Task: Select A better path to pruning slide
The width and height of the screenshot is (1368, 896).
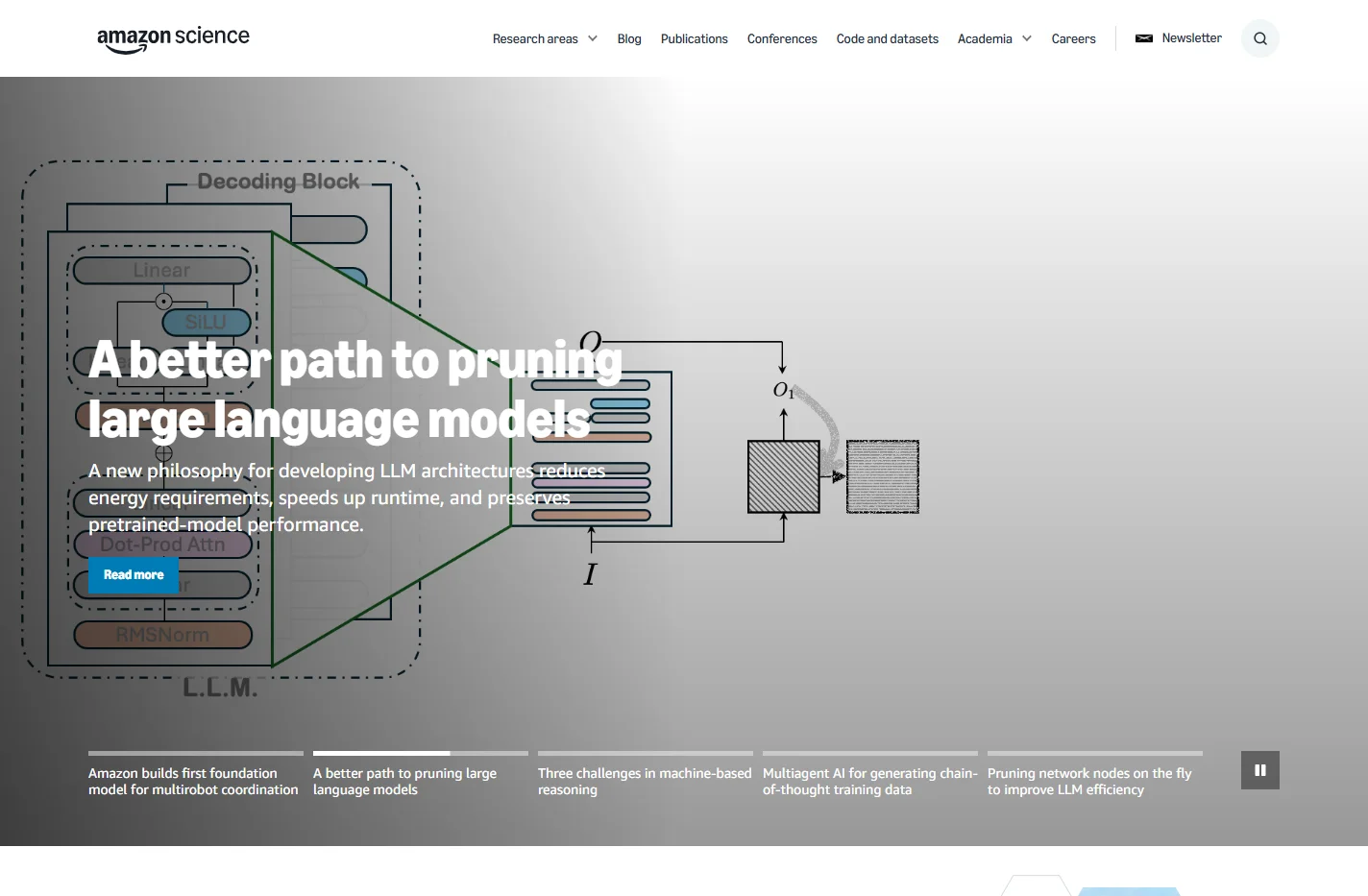Action: [404, 781]
